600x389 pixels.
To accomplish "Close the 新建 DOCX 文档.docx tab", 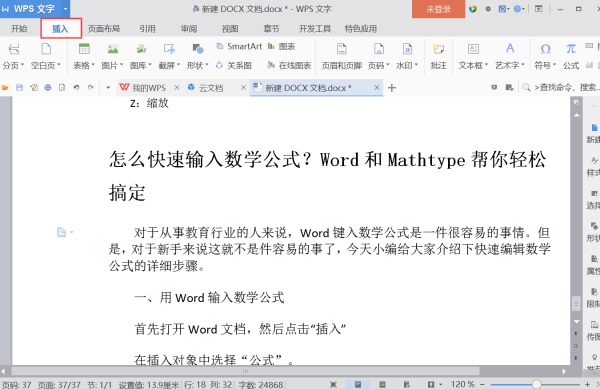I will coord(377,88).
